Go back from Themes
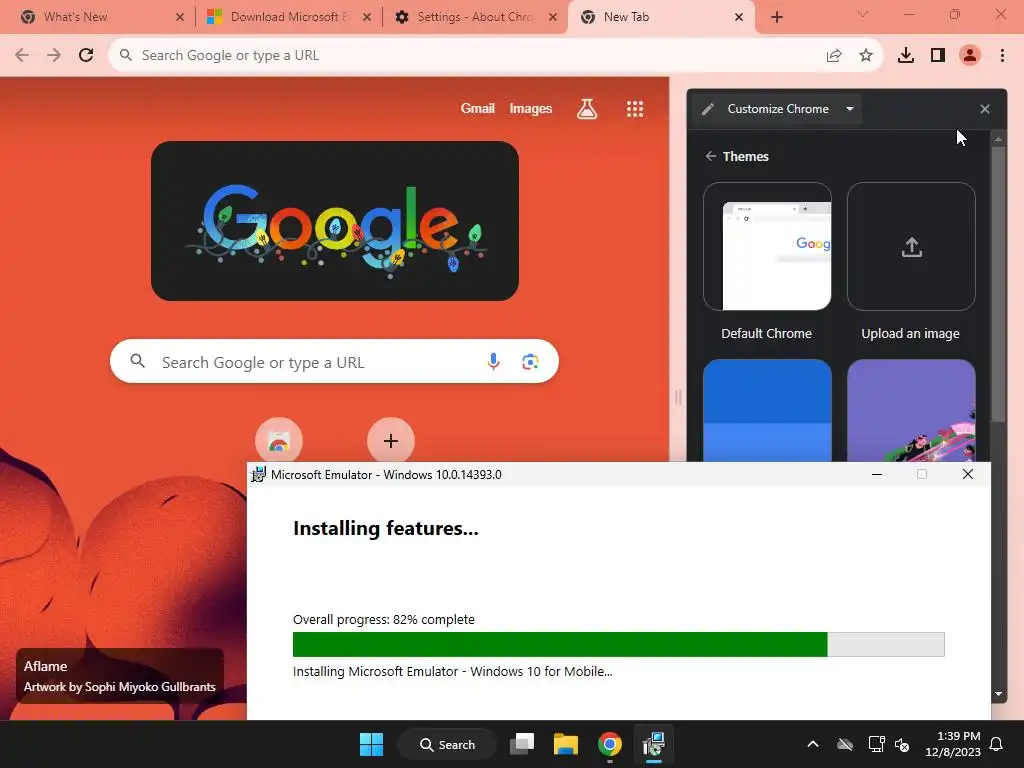The image size is (1024, 768). 711,156
